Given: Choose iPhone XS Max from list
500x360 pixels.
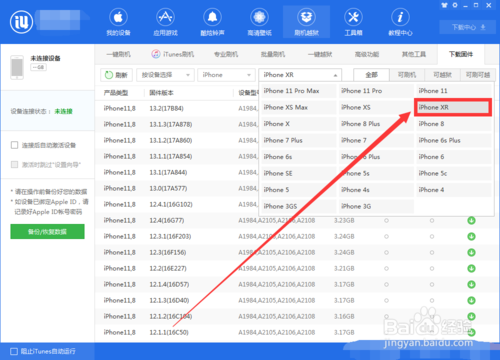Looking at the screenshot, I should 299,107.
